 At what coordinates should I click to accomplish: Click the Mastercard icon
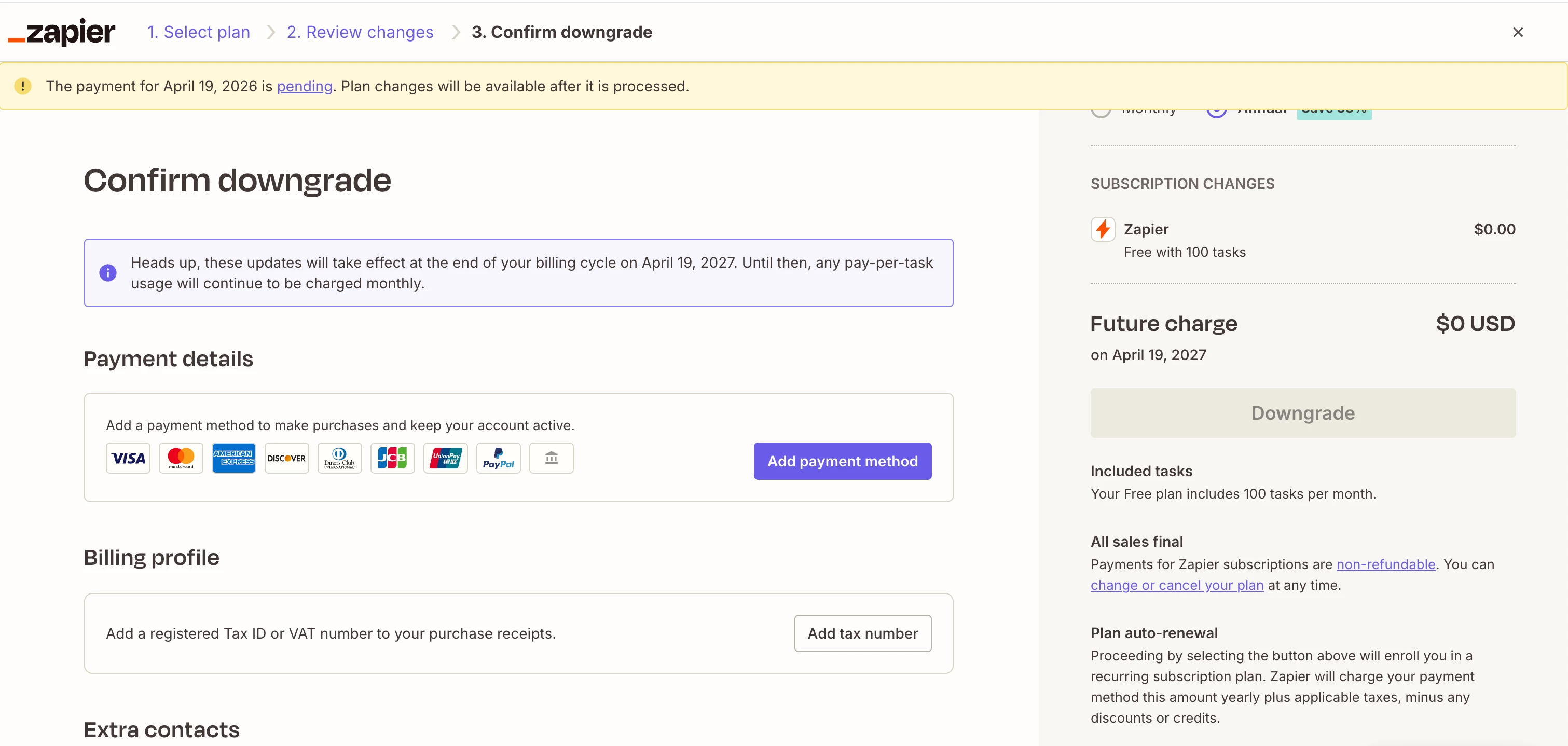[181, 458]
